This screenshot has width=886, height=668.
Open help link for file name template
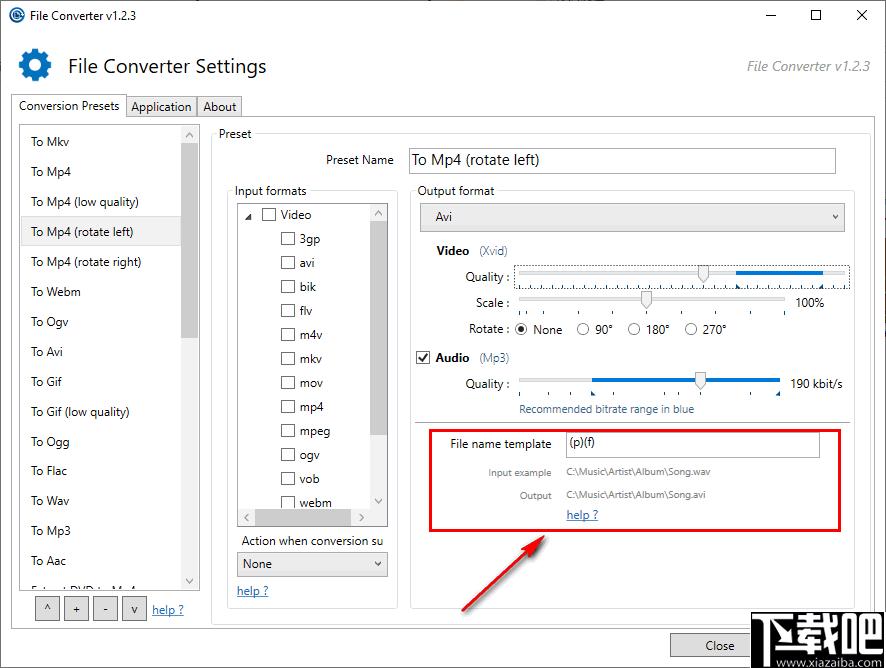click(582, 515)
